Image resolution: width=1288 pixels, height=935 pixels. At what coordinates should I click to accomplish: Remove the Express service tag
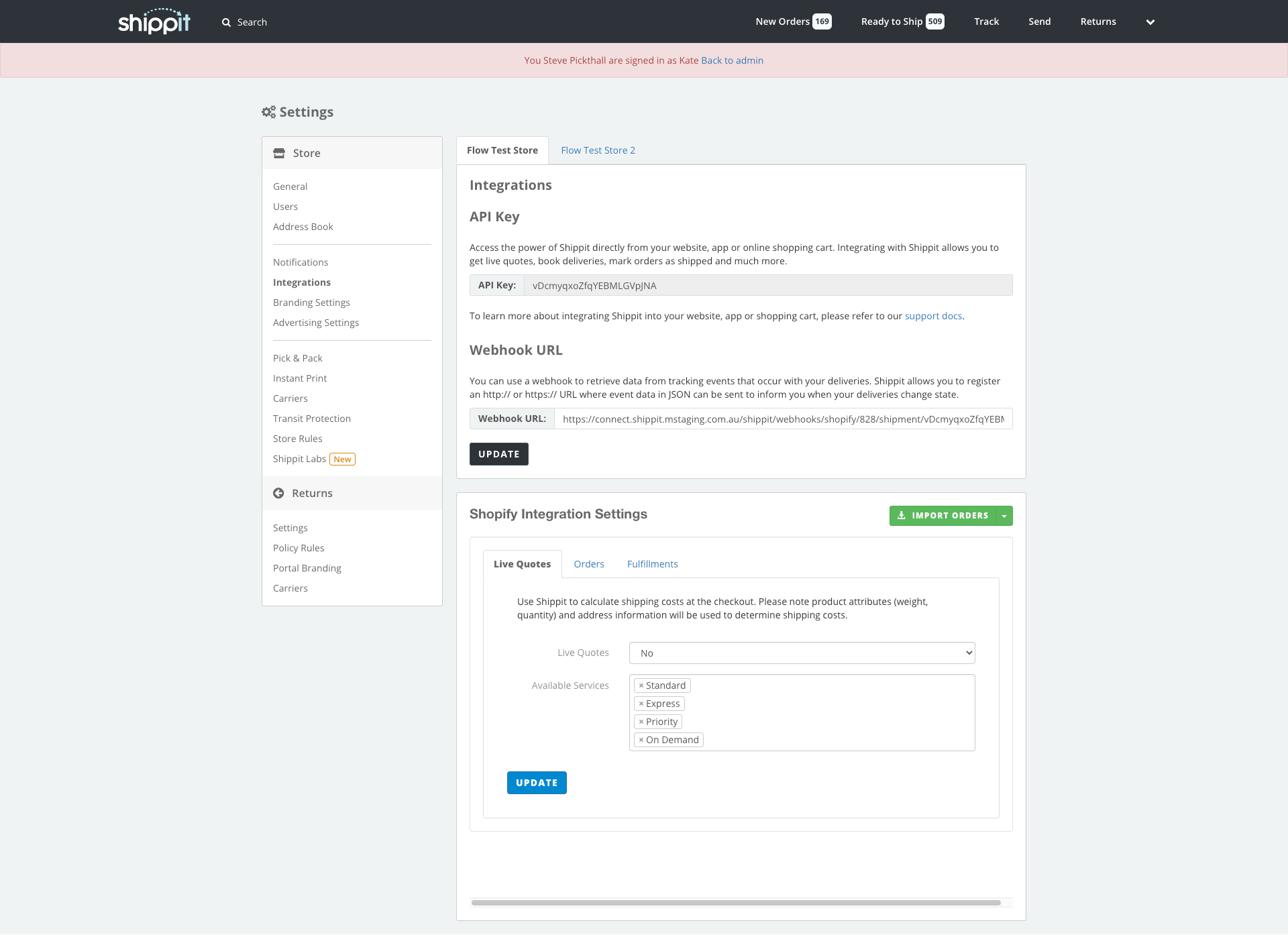pos(641,704)
